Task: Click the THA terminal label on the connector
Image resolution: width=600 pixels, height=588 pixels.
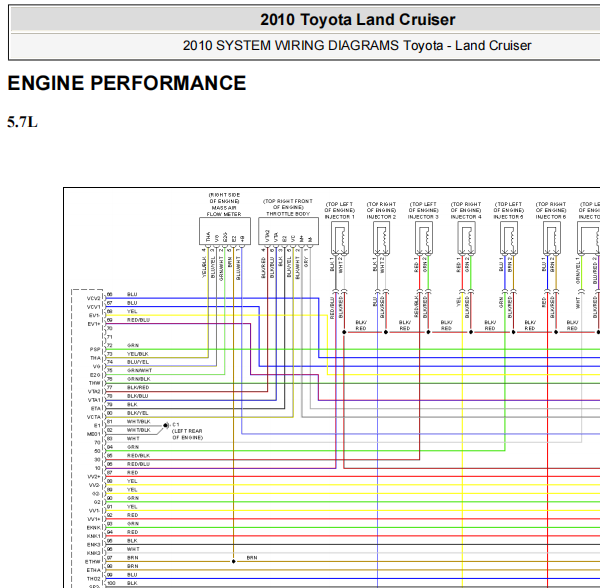Action: pyautogui.click(x=95, y=358)
